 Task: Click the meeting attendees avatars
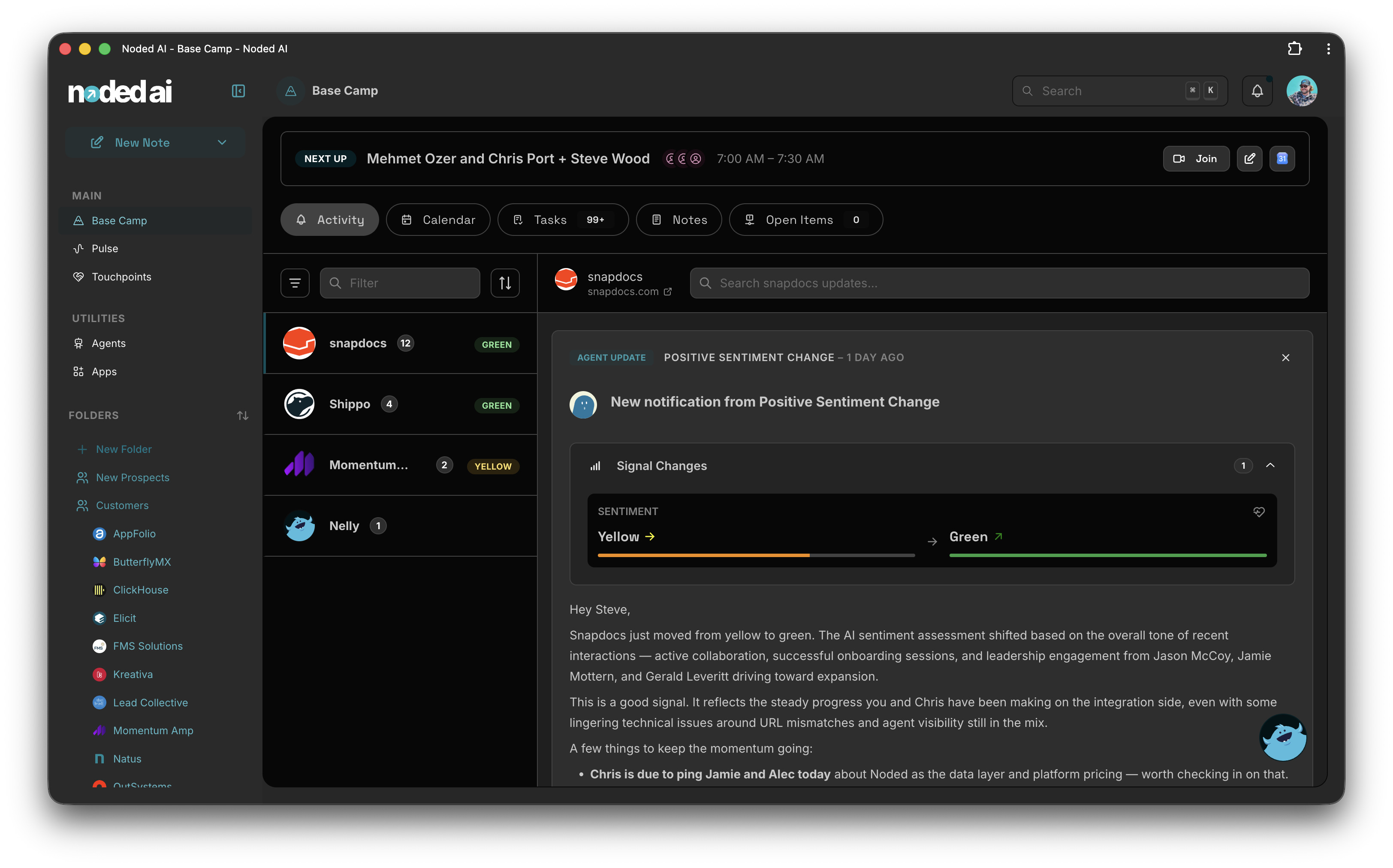pos(683,158)
